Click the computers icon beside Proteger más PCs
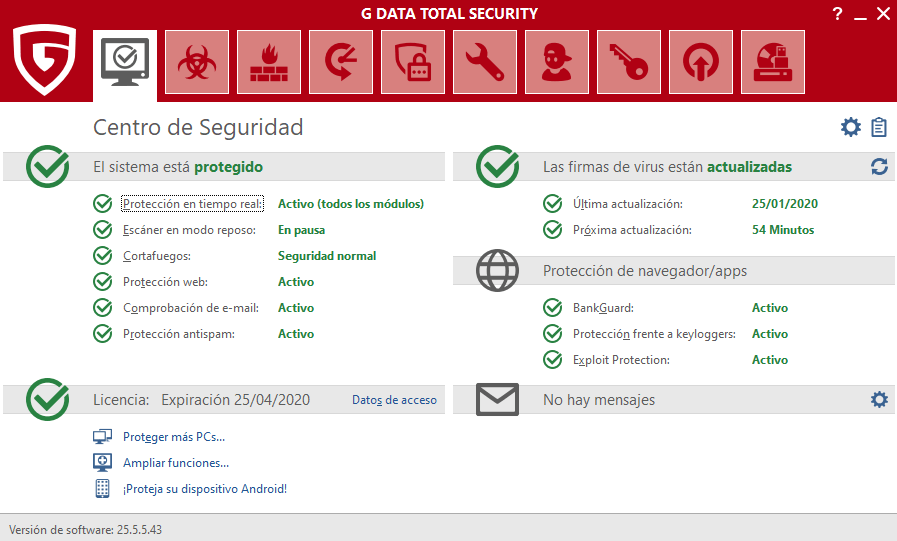Viewport: 897px width, 541px height. point(102,437)
